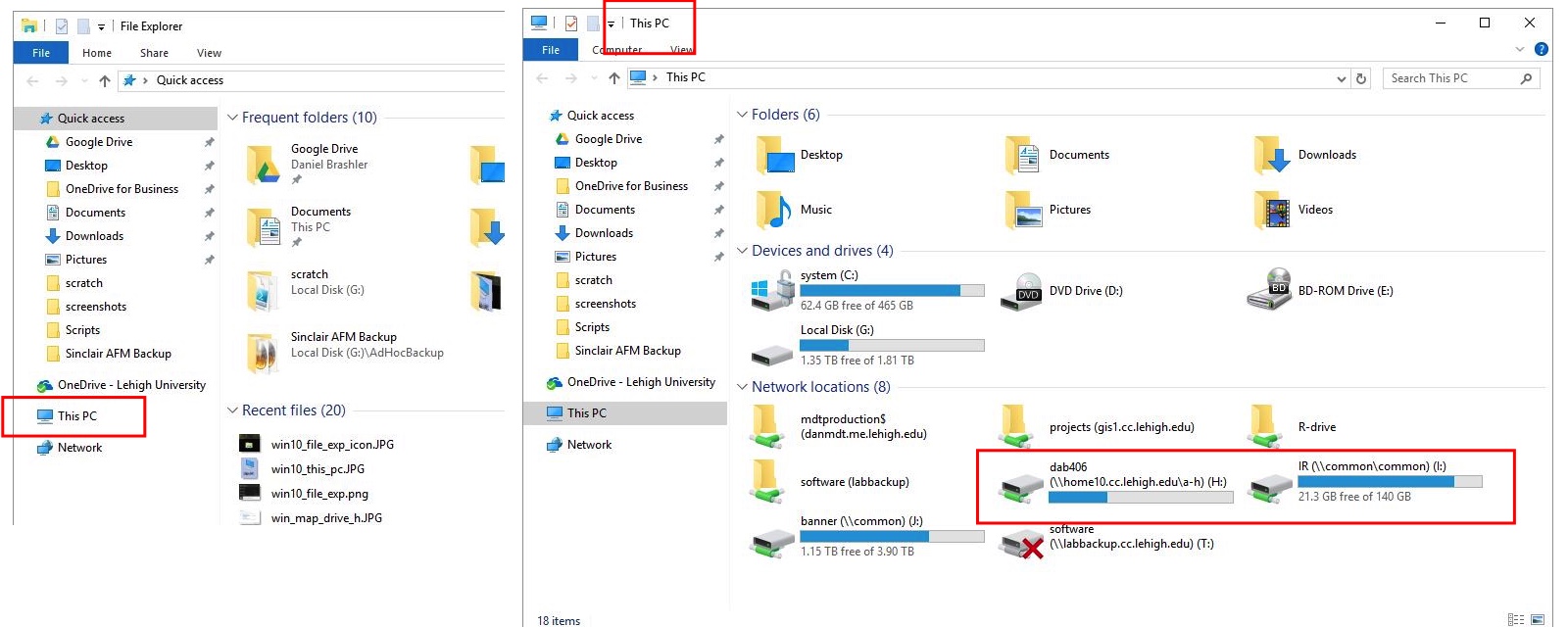Click IR (I:) drive capacity bar
1568x627 pixels.
(x=1390, y=482)
